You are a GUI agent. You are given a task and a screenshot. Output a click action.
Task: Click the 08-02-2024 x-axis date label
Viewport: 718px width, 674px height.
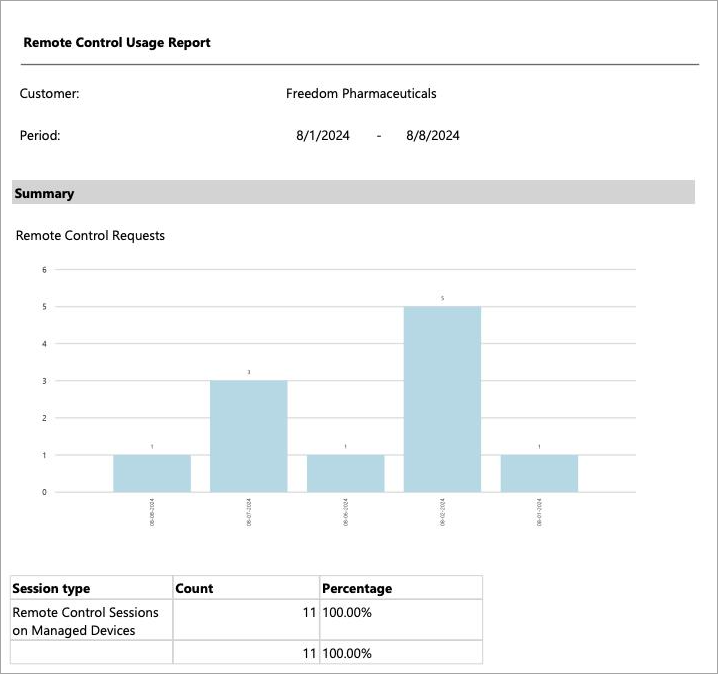443,514
